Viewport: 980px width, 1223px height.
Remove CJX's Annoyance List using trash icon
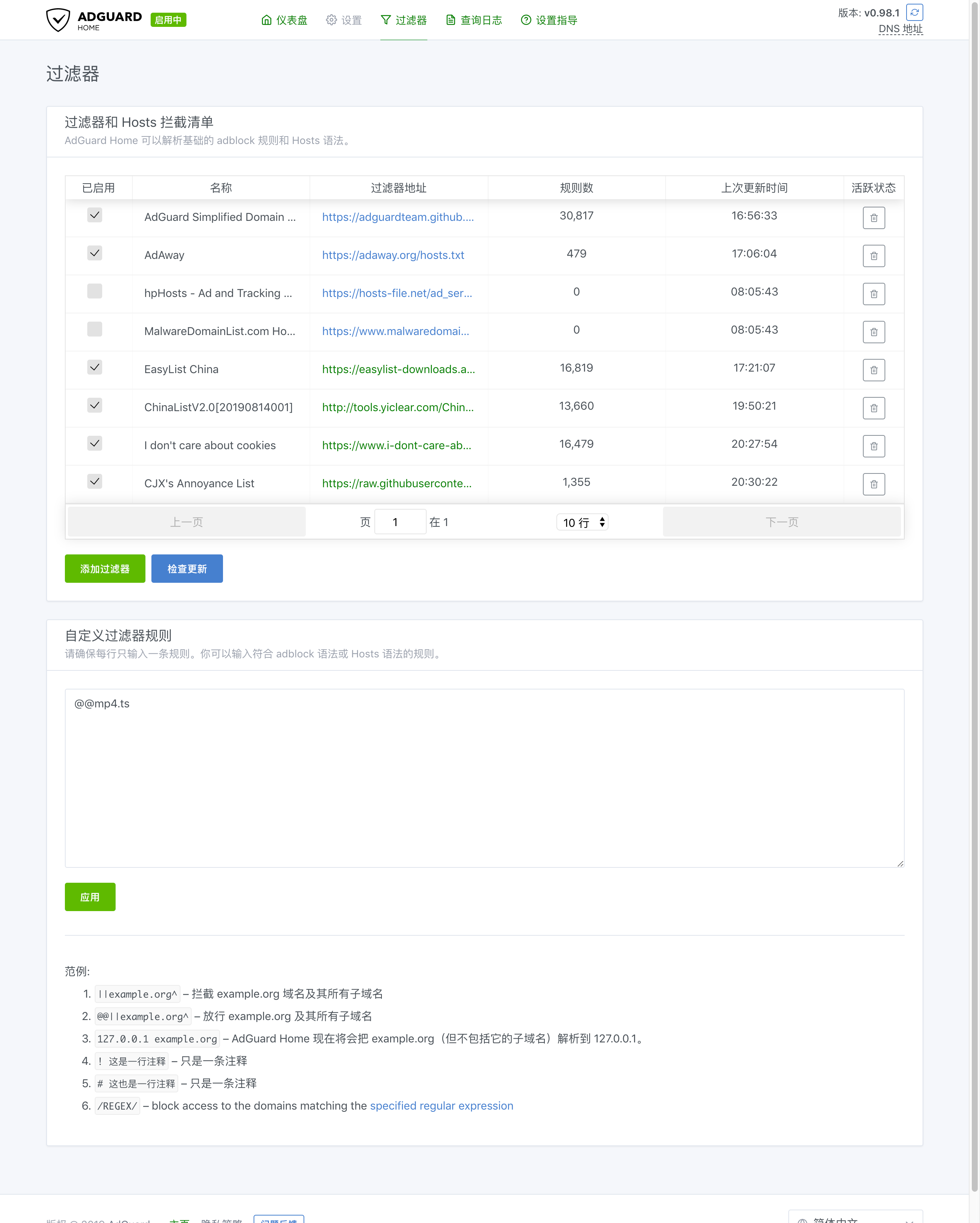tap(873, 484)
